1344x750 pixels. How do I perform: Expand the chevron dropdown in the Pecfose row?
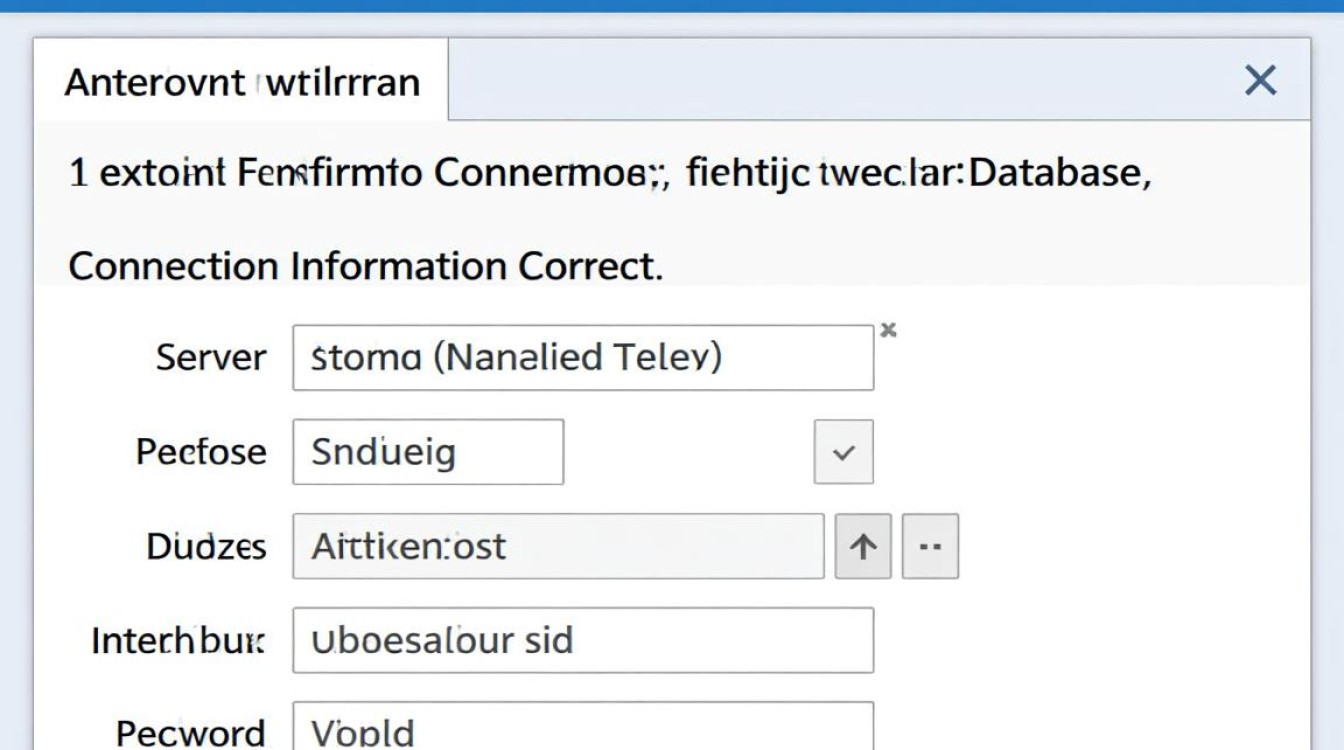(x=844, y=452)
